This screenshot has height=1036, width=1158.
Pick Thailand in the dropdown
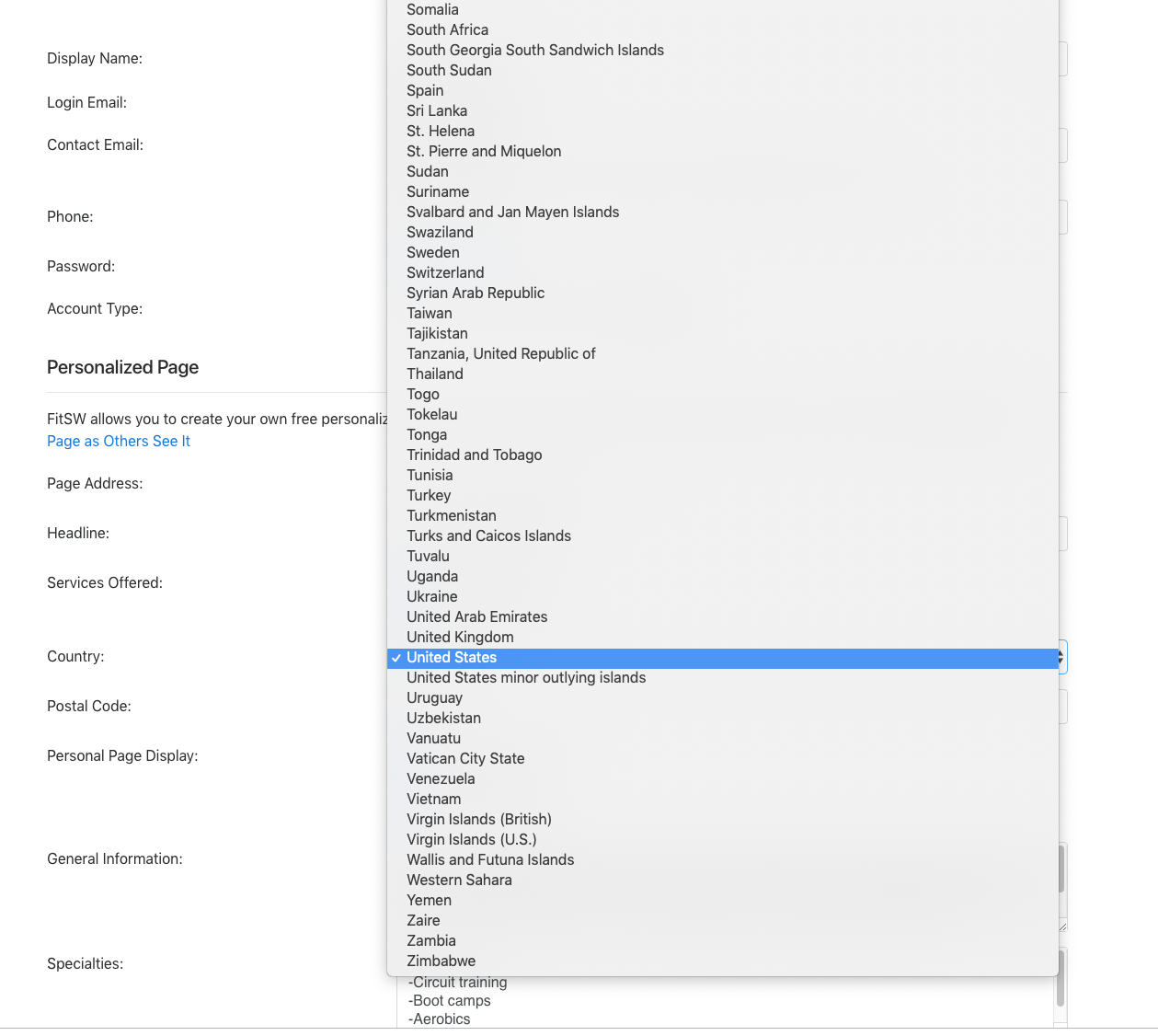pyautogui.click(x=723, y=374)
